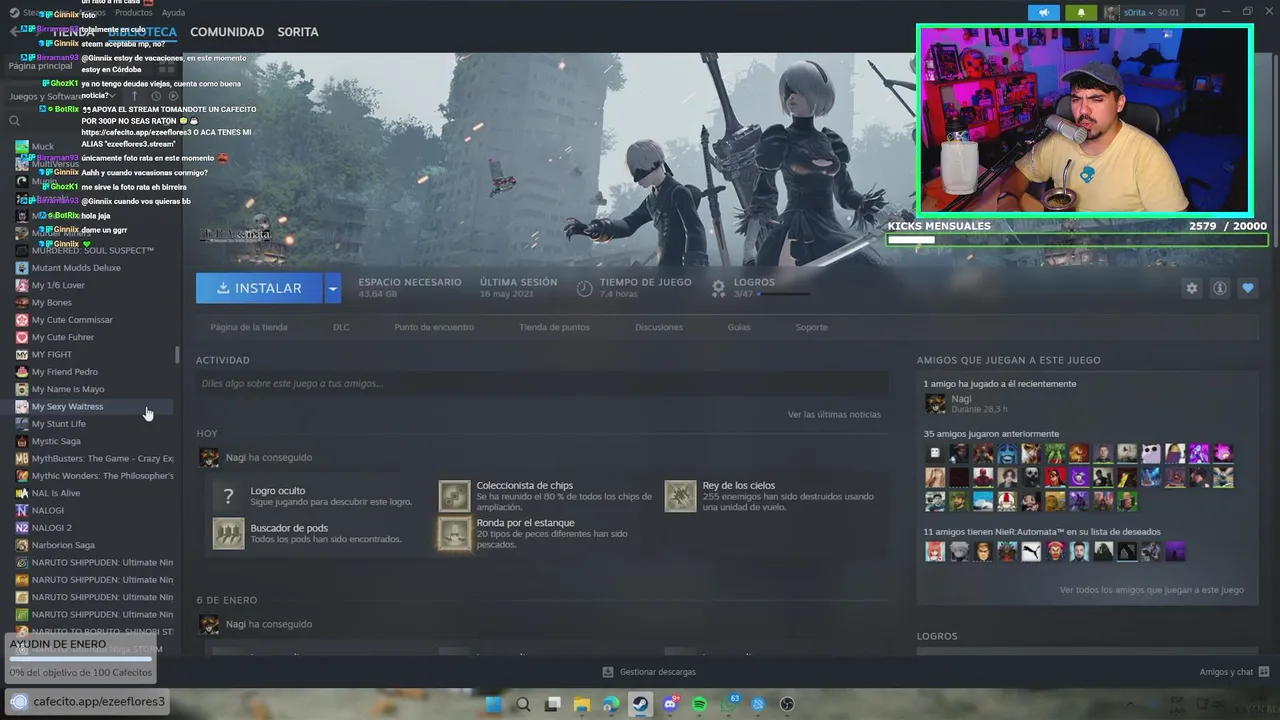Open Steam announcements megaphone button
The height and width of the screenshot is (720, 1280).
point(1043,13)
